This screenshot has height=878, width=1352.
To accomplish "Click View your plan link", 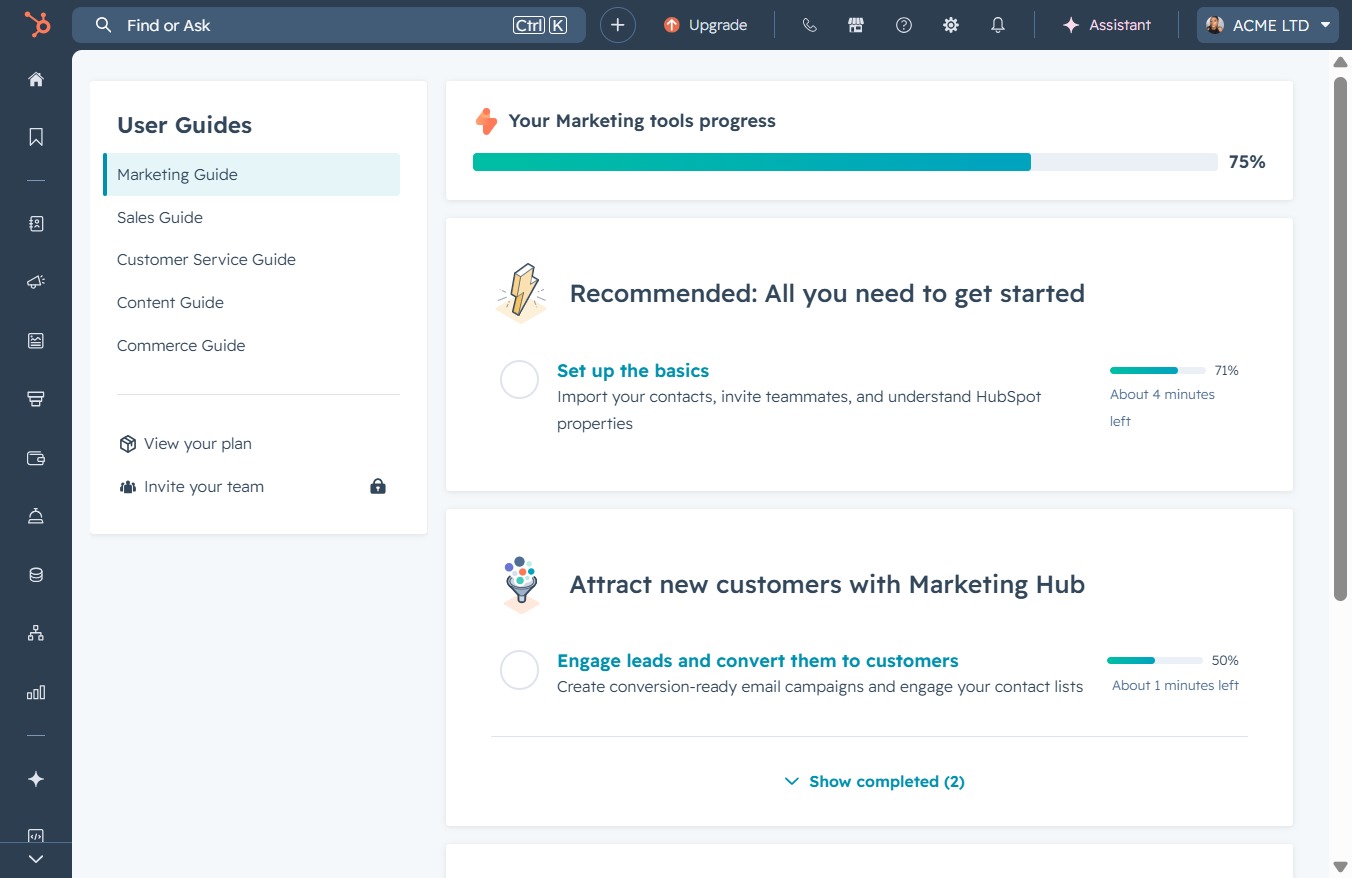I will [185, 443].
